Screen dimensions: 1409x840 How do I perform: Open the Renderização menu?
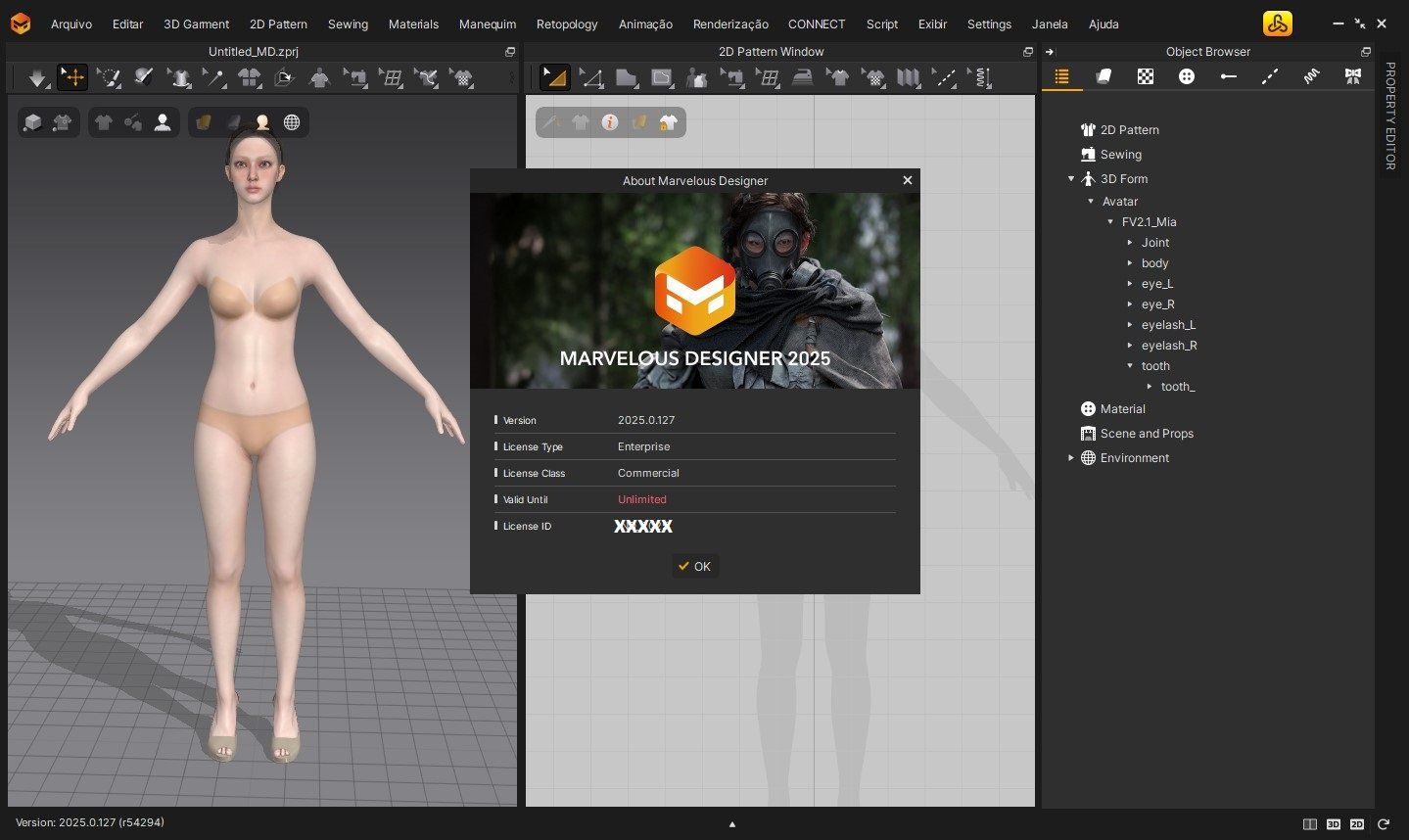[730, 24]
